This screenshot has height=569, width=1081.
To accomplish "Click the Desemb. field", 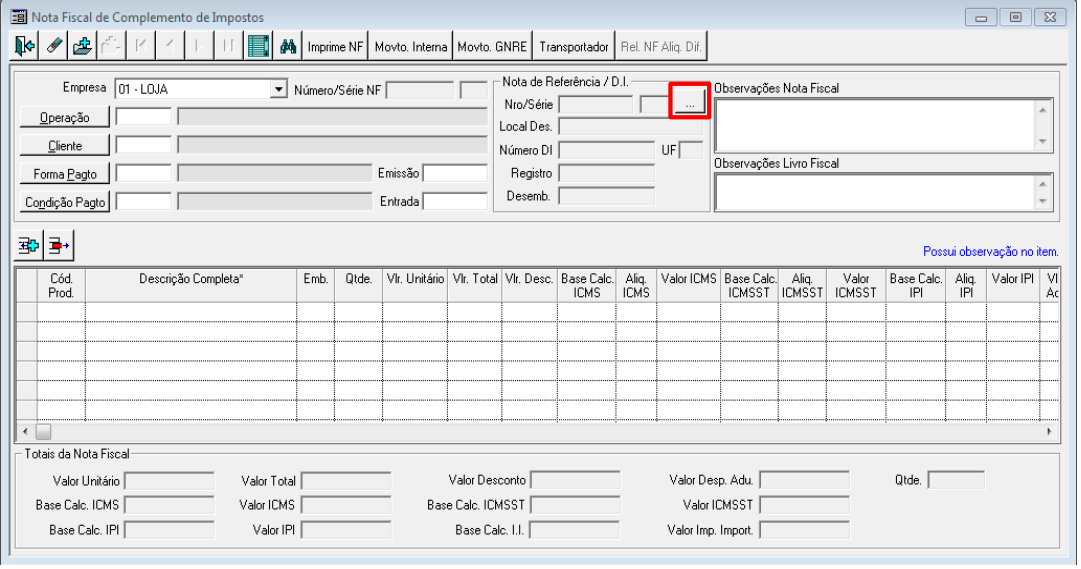I will pyautogui.click(x=607, y=196).
